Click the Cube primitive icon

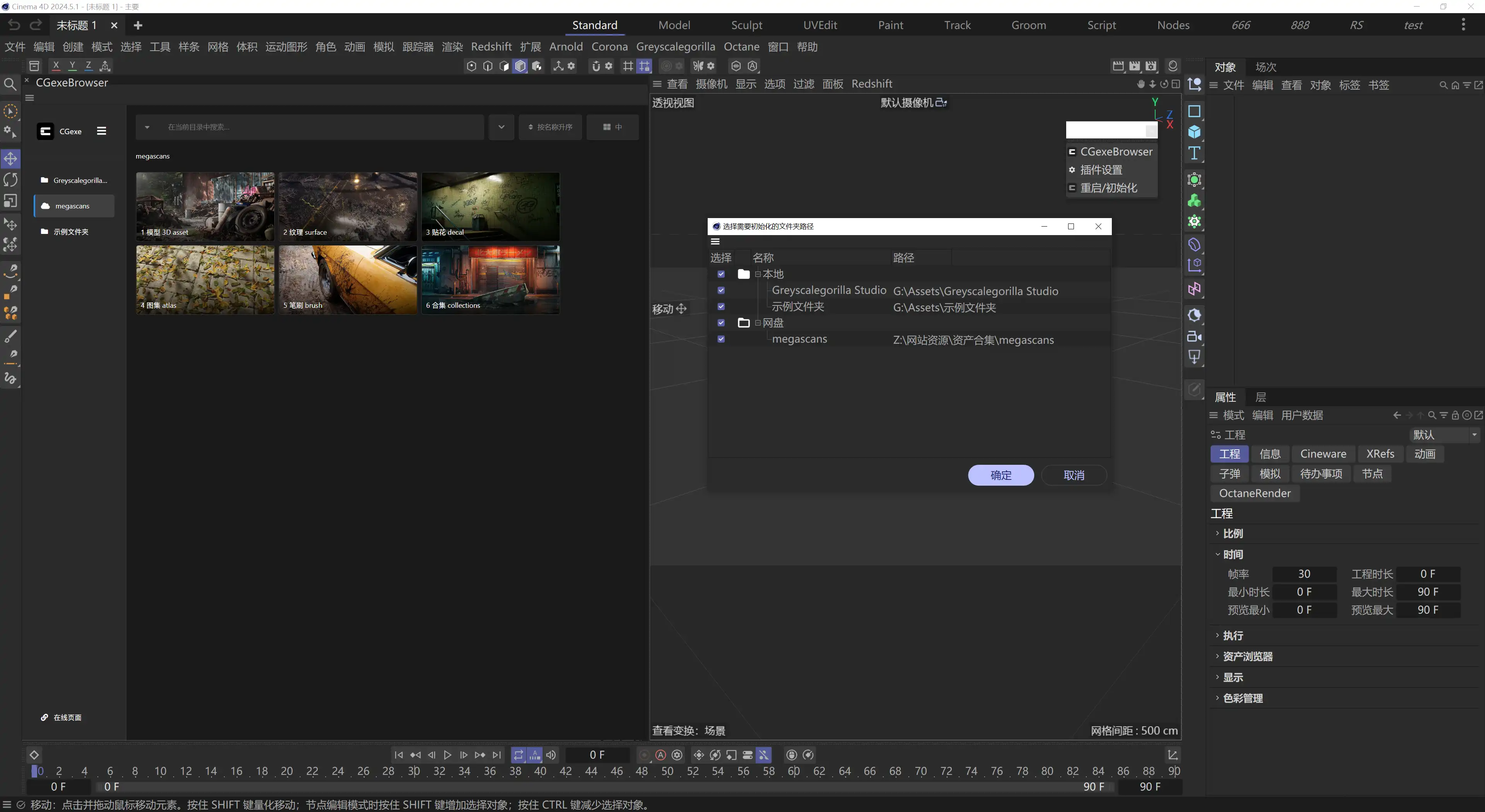1194,132
